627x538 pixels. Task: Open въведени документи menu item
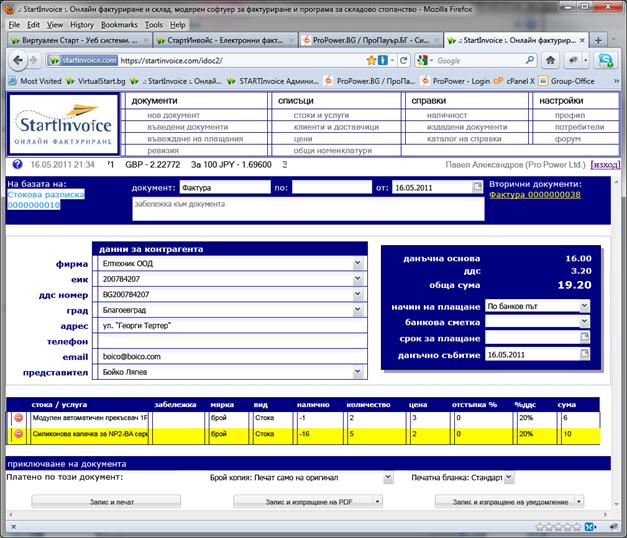[188, 127]
